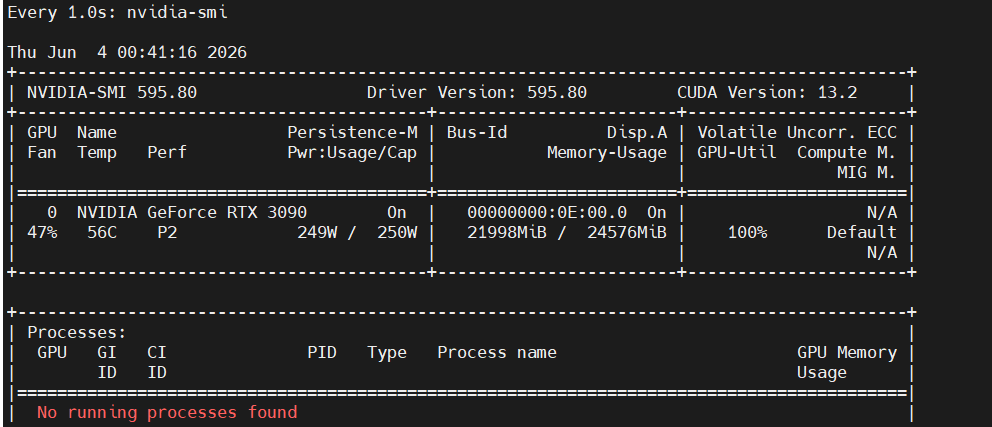The image size is (992, 427).
Task: Click the 'GPU Memory' column header
Action: [x=846, y=352]
